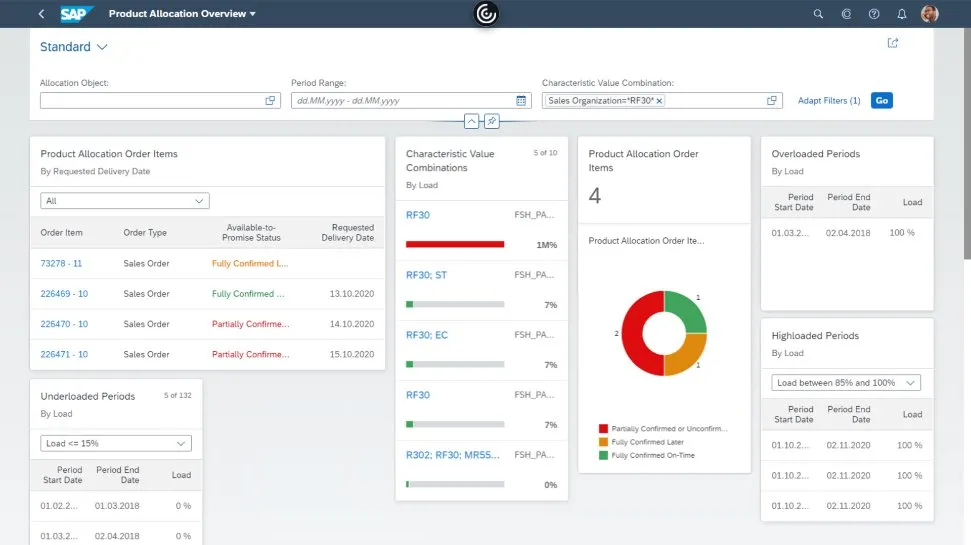The height and width of the screenshot is (545, 971).
Task: Open the 'Load <= 15%' dropdown
Action: pos(116,443)
